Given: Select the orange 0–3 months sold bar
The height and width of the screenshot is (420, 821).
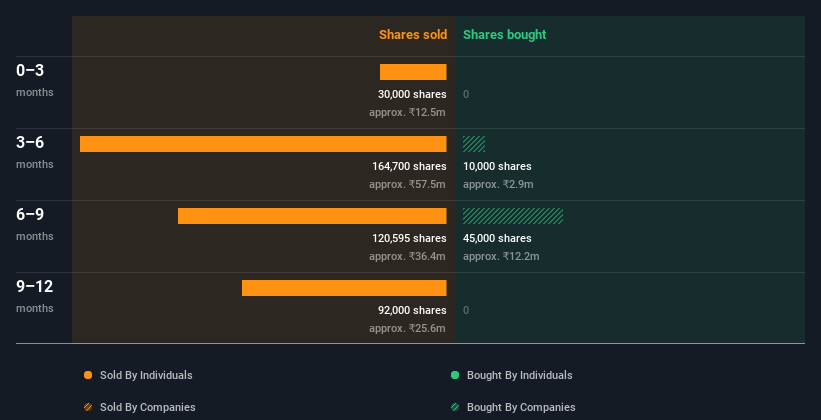Looking at the screenshot, I should (413, 72).
